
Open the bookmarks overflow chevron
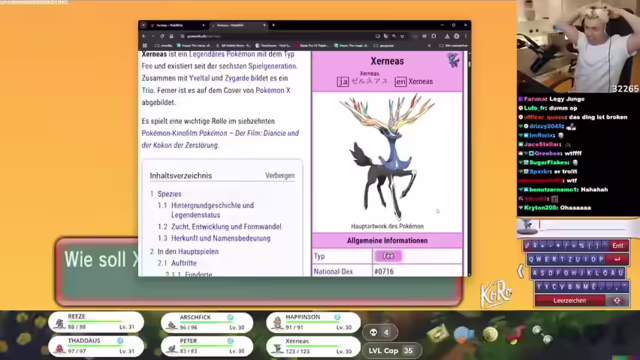point(429,46)
